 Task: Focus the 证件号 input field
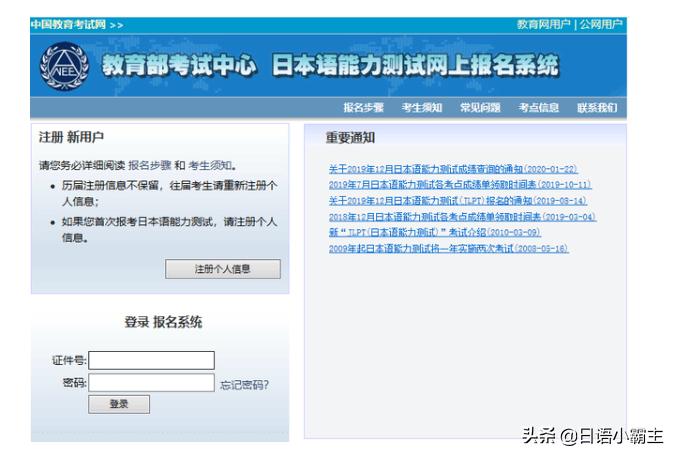pos(152,360)
